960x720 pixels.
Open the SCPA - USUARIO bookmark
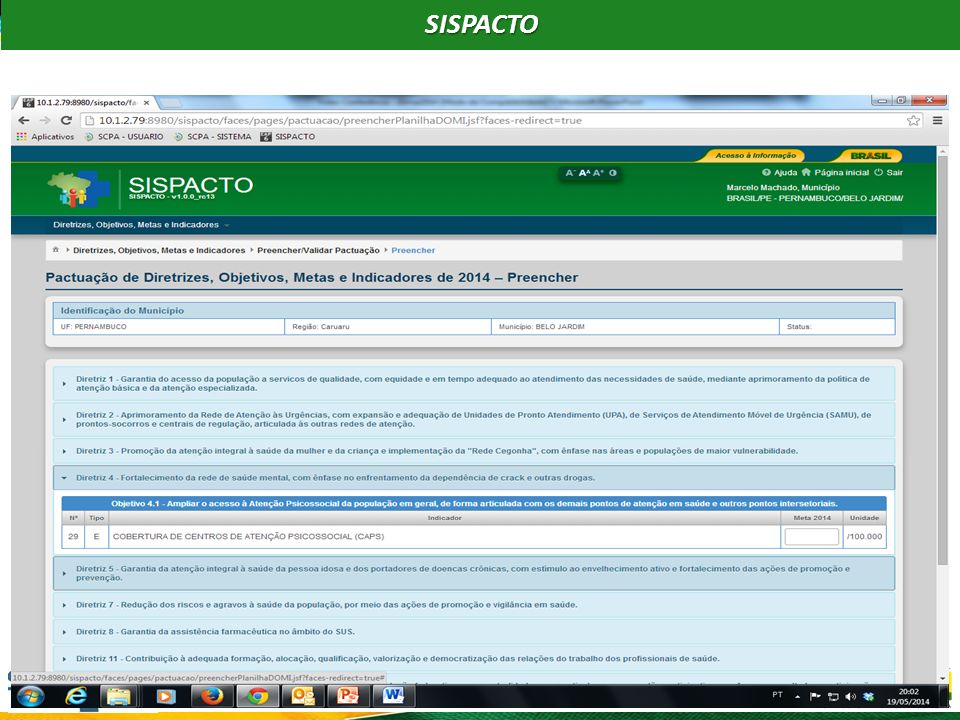tap(124, 137)
